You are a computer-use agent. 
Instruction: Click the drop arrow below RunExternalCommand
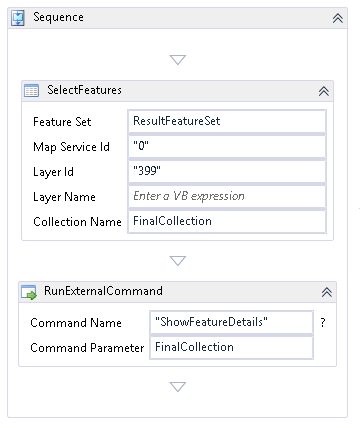click(x=178, y=387)
